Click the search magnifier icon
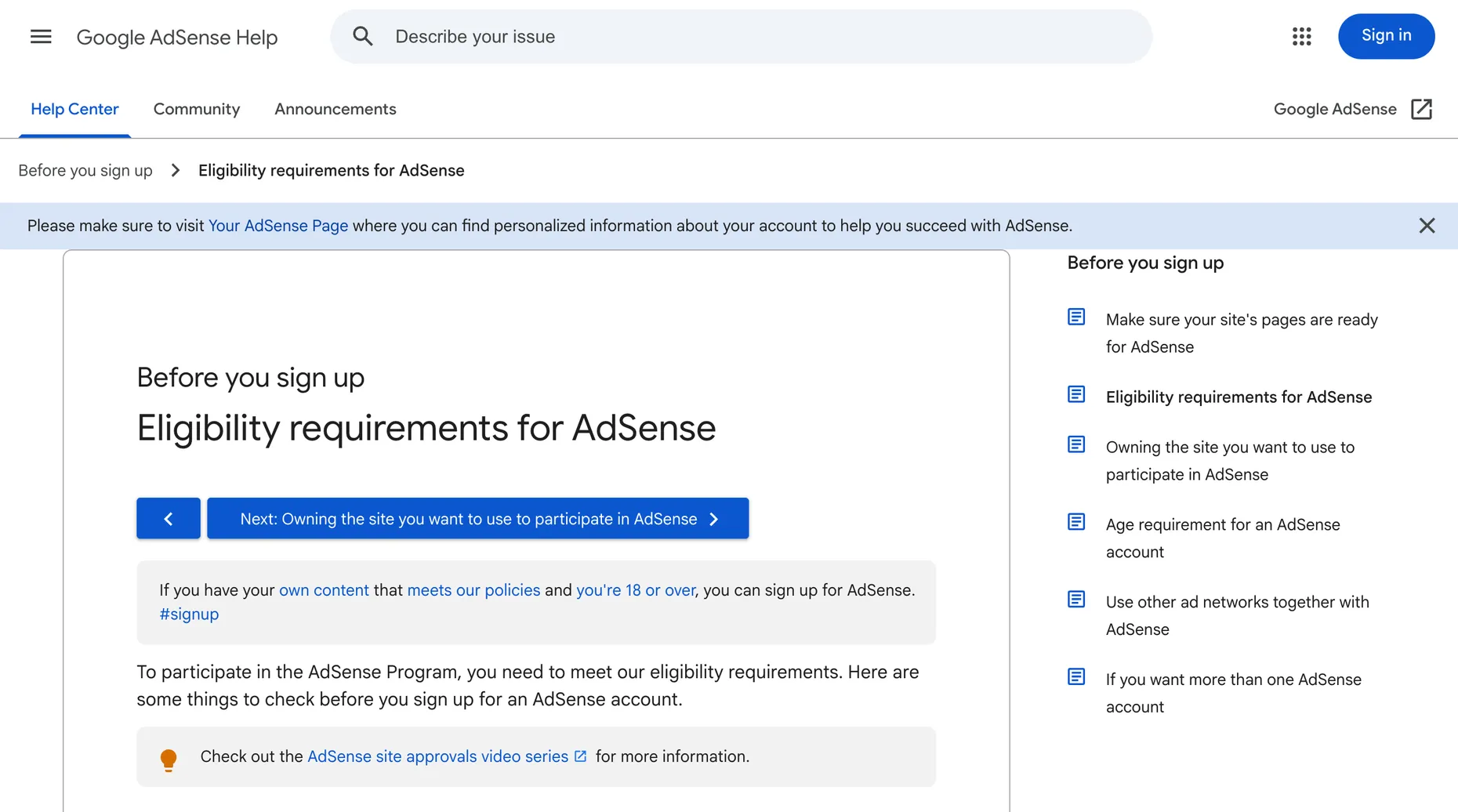Image resolution: width=1458 pixels, height=812 pixels. [x=363, y=36]
